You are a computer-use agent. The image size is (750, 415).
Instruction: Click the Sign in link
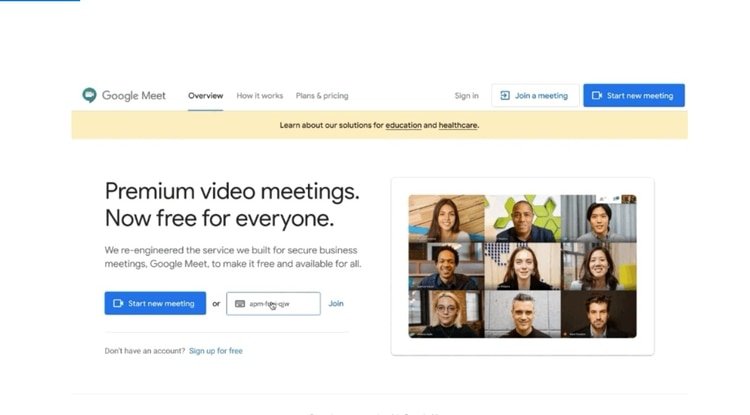pos(466,96)
